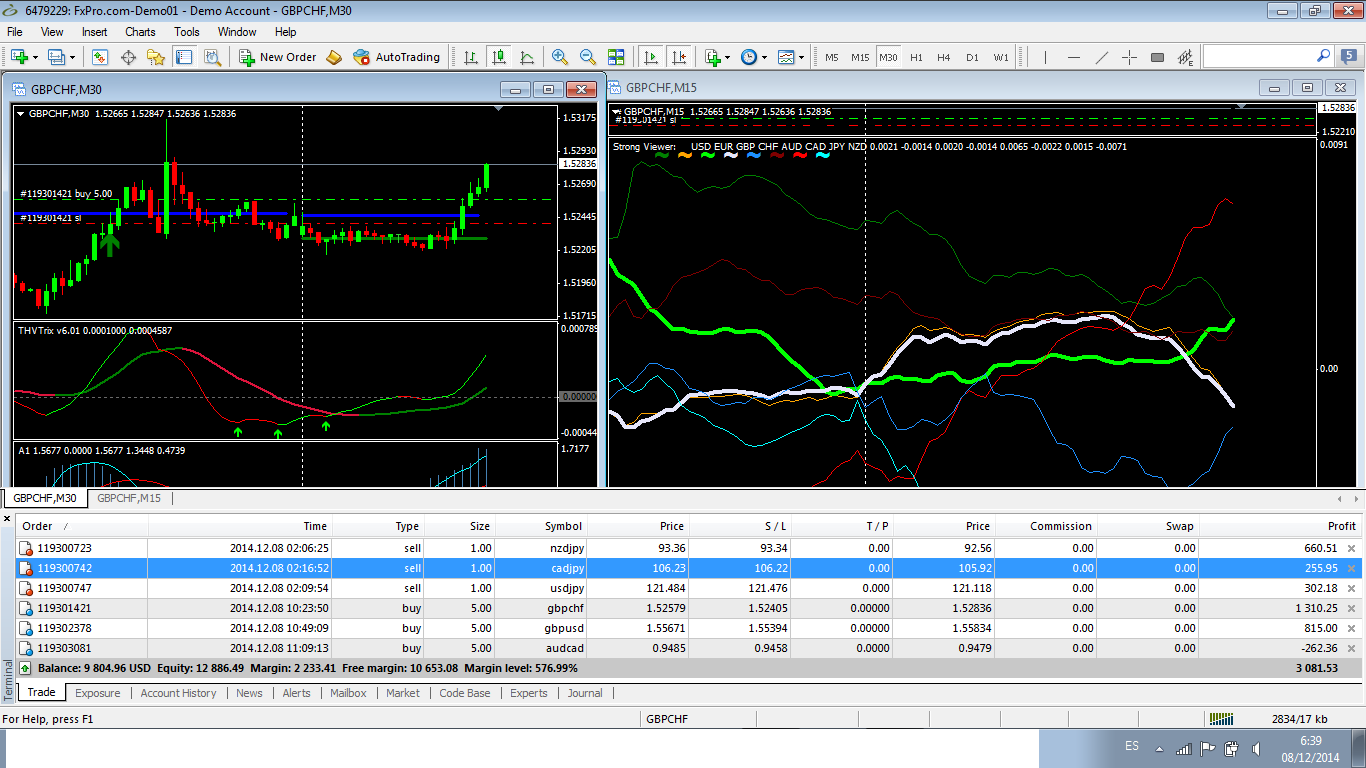
Task: Select the trendline drawing tool
Action: [1102, 57]
